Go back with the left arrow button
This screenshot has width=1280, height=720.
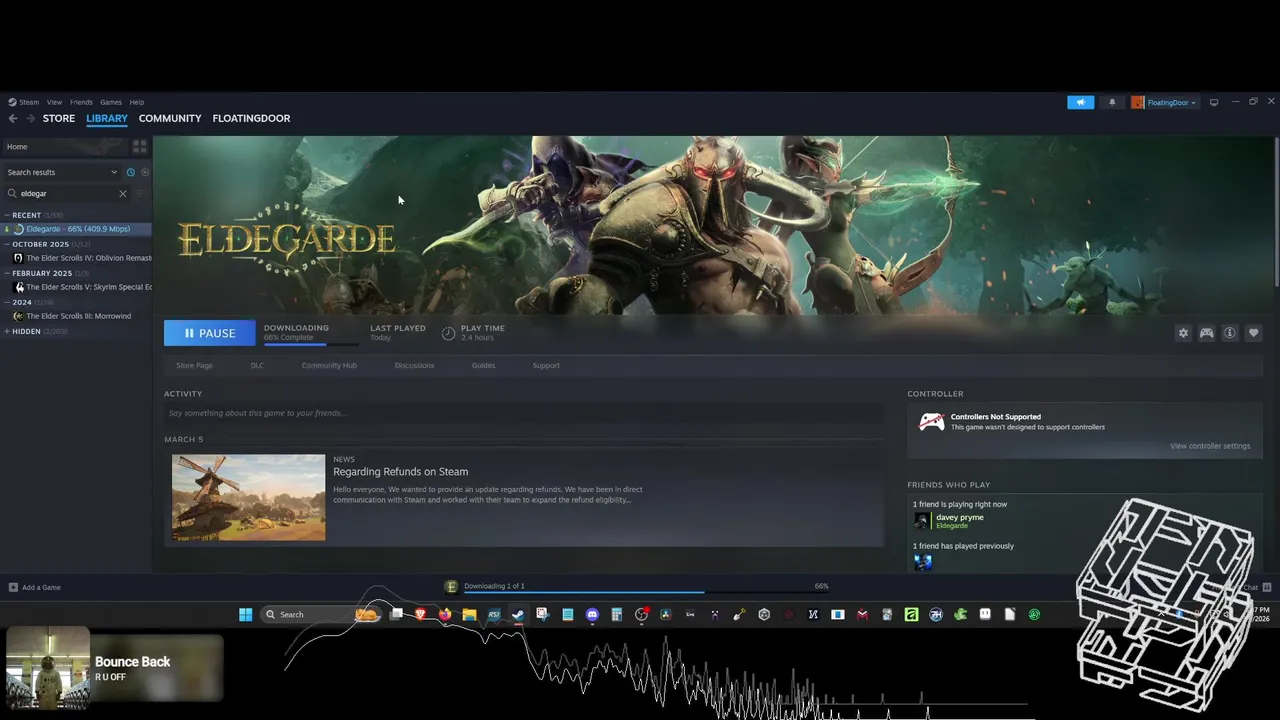(x=13, y=118)
